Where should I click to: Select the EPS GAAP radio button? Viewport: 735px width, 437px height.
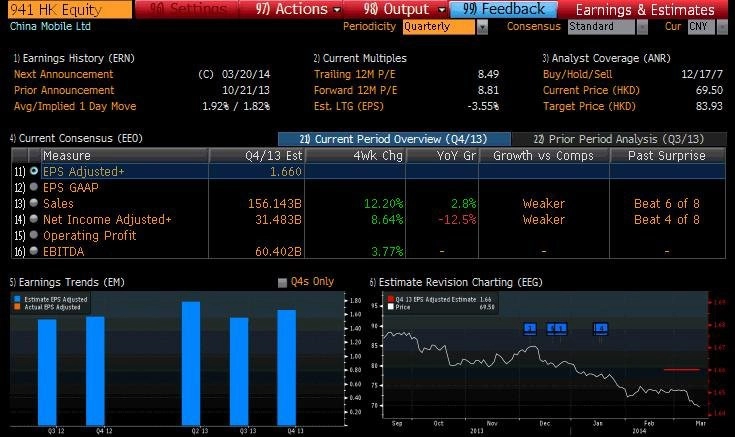tap(34, 187)
